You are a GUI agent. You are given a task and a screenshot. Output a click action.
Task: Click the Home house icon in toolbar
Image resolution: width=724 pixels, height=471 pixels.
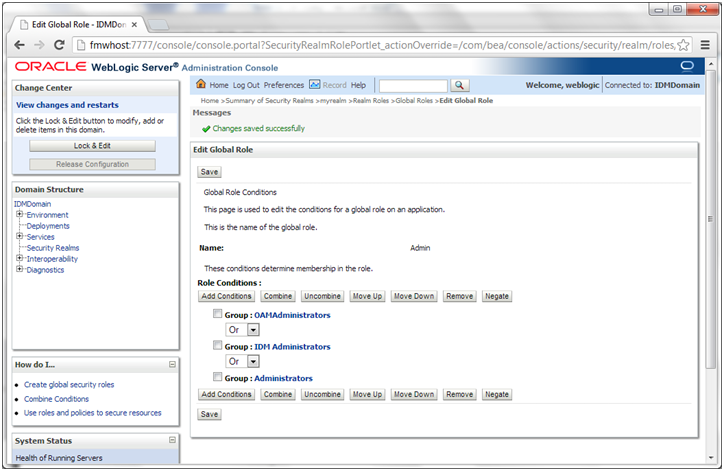click(201, 84)
